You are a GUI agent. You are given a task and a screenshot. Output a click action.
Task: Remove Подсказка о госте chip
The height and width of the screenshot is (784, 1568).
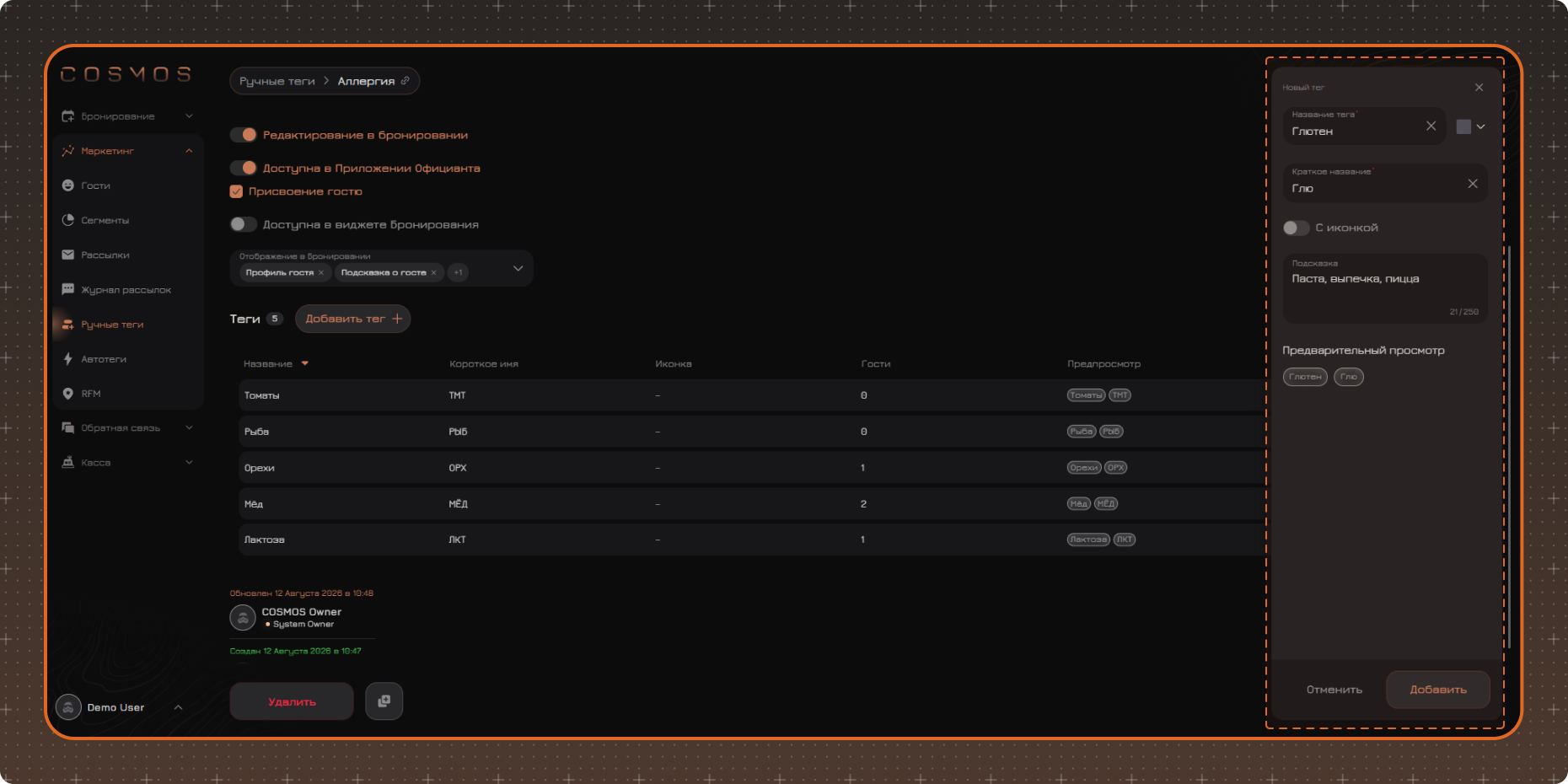click(x=433, y=272)
